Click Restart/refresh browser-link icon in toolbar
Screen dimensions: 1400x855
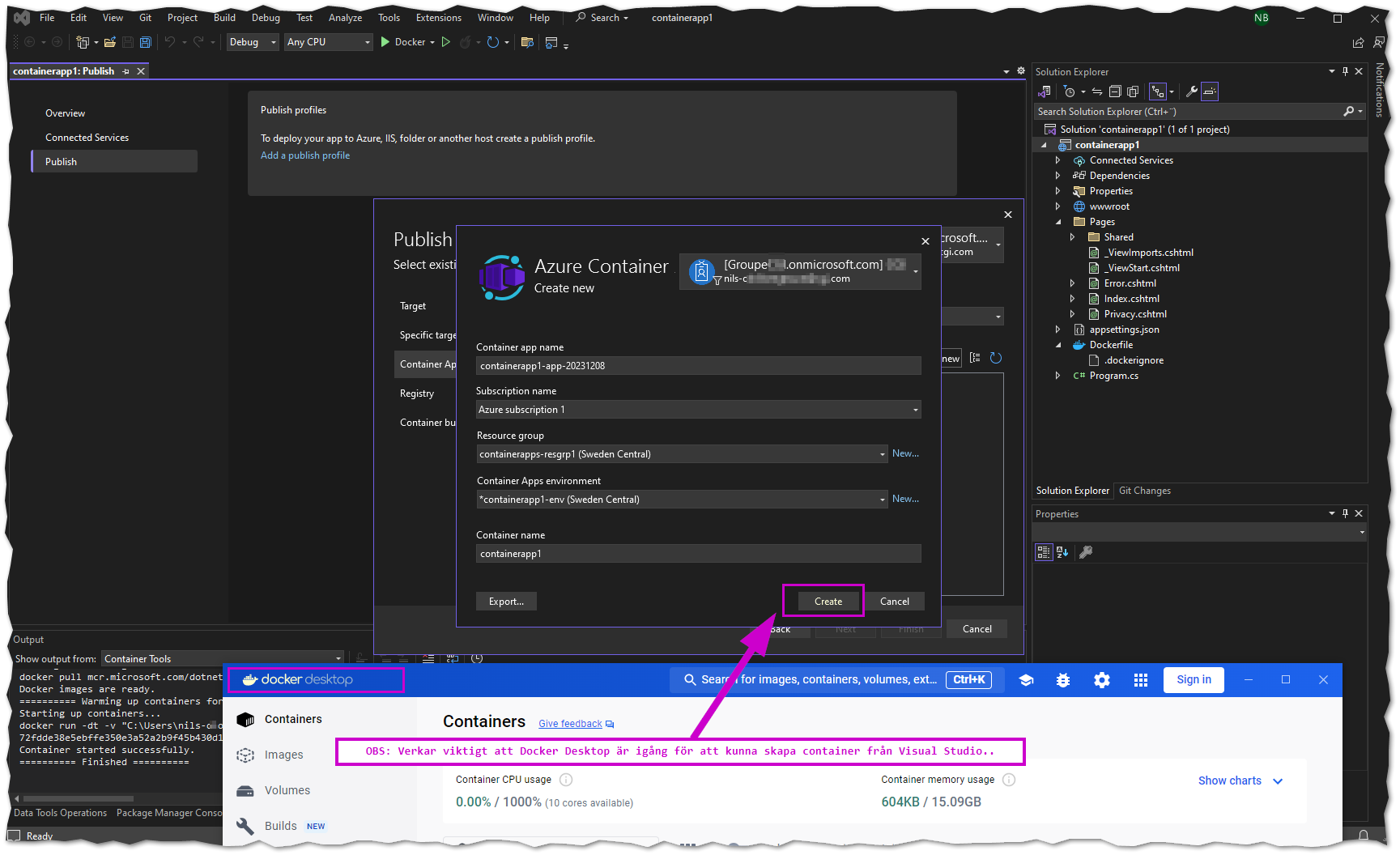pos(492,42)
